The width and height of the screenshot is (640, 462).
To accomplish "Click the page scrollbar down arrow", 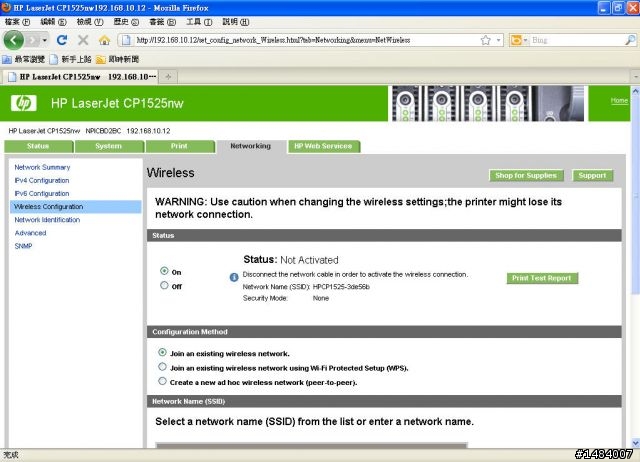I will pyautogui.click(x=635, y=442).
